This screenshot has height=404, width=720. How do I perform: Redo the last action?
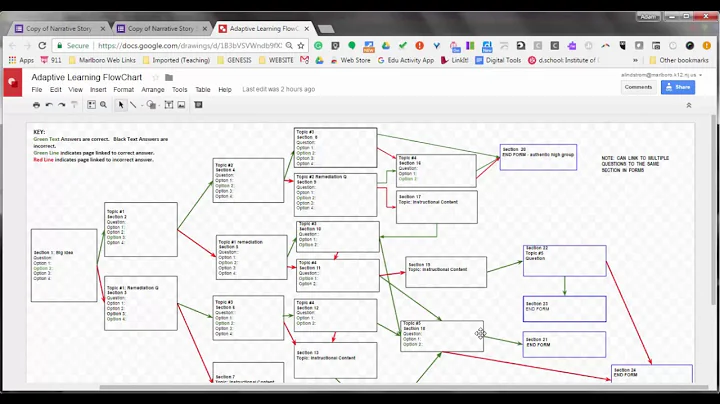click(62, 105)
